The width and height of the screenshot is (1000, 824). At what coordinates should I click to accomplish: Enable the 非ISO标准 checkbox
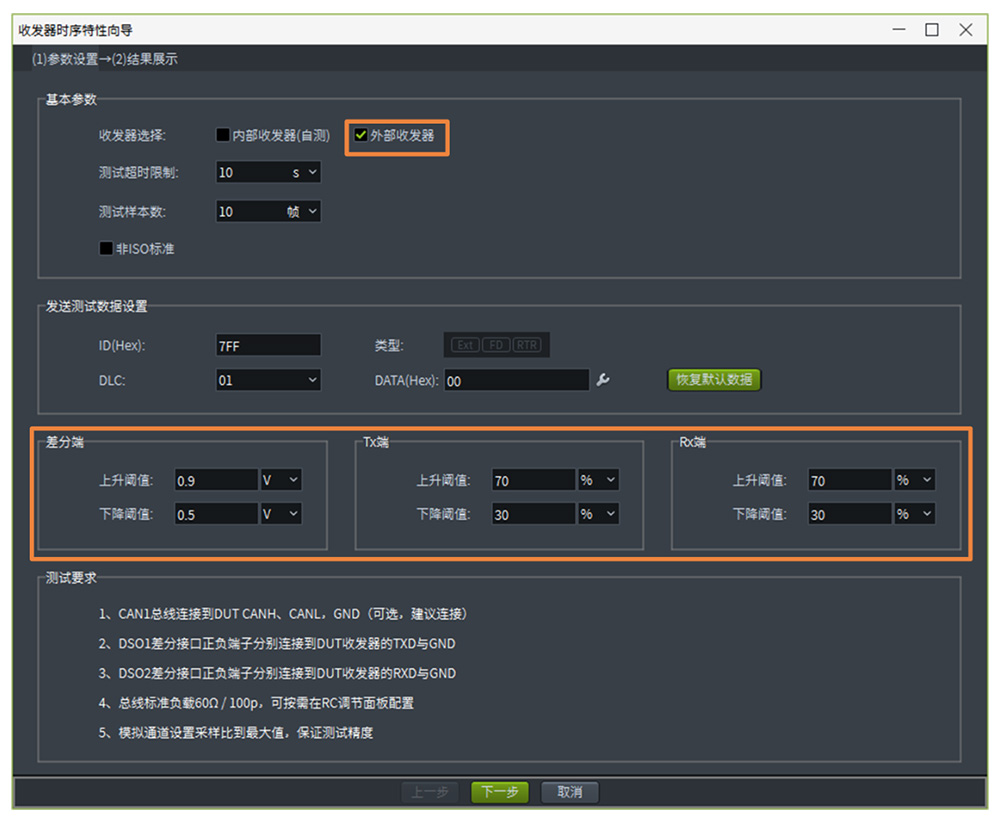coord(106,248)
